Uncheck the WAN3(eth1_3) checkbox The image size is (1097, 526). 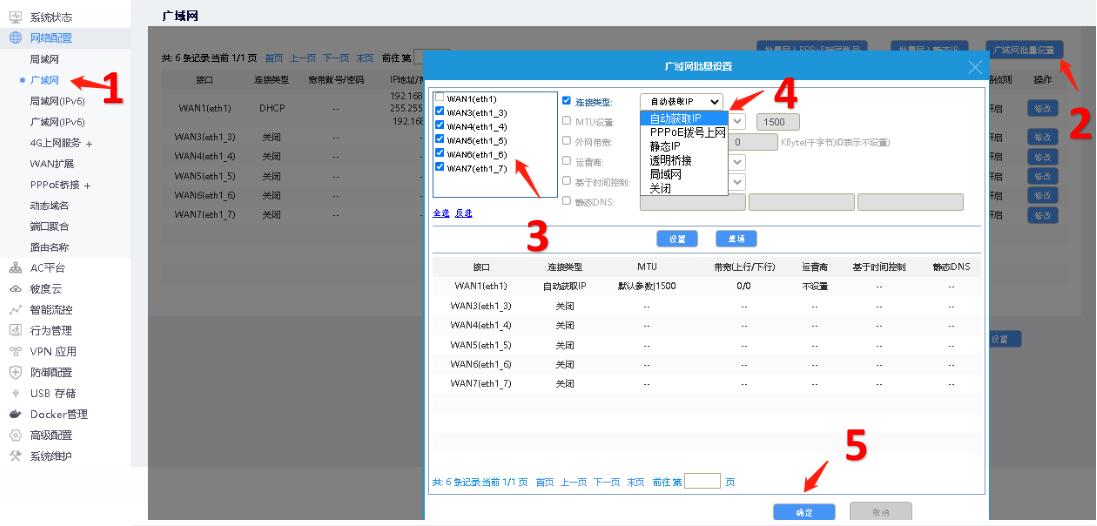(439, 111)
